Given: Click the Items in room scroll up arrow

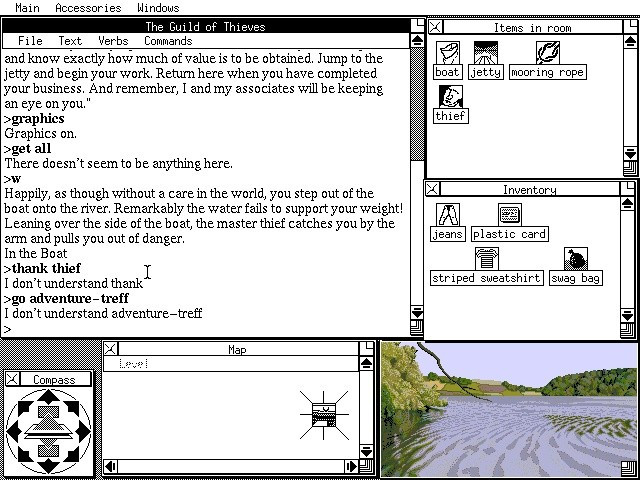Looking at the screenshot, I should click(630, 41).
